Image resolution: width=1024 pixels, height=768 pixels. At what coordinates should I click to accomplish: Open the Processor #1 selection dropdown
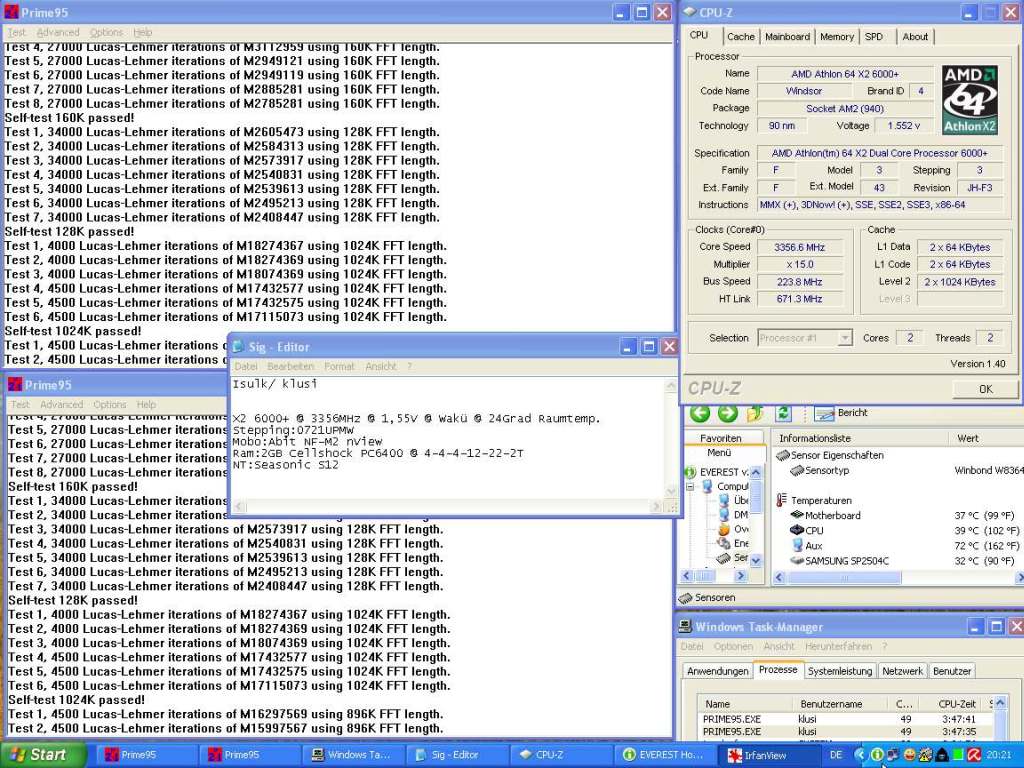click(x=844, y=338)
